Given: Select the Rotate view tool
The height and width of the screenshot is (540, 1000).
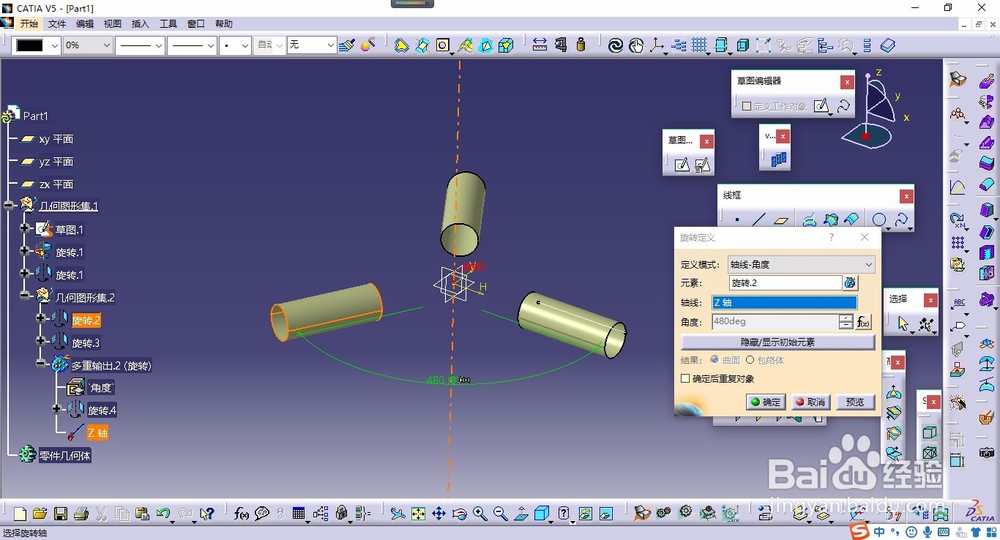Looking at the screenshot, I should coord(459,513).
